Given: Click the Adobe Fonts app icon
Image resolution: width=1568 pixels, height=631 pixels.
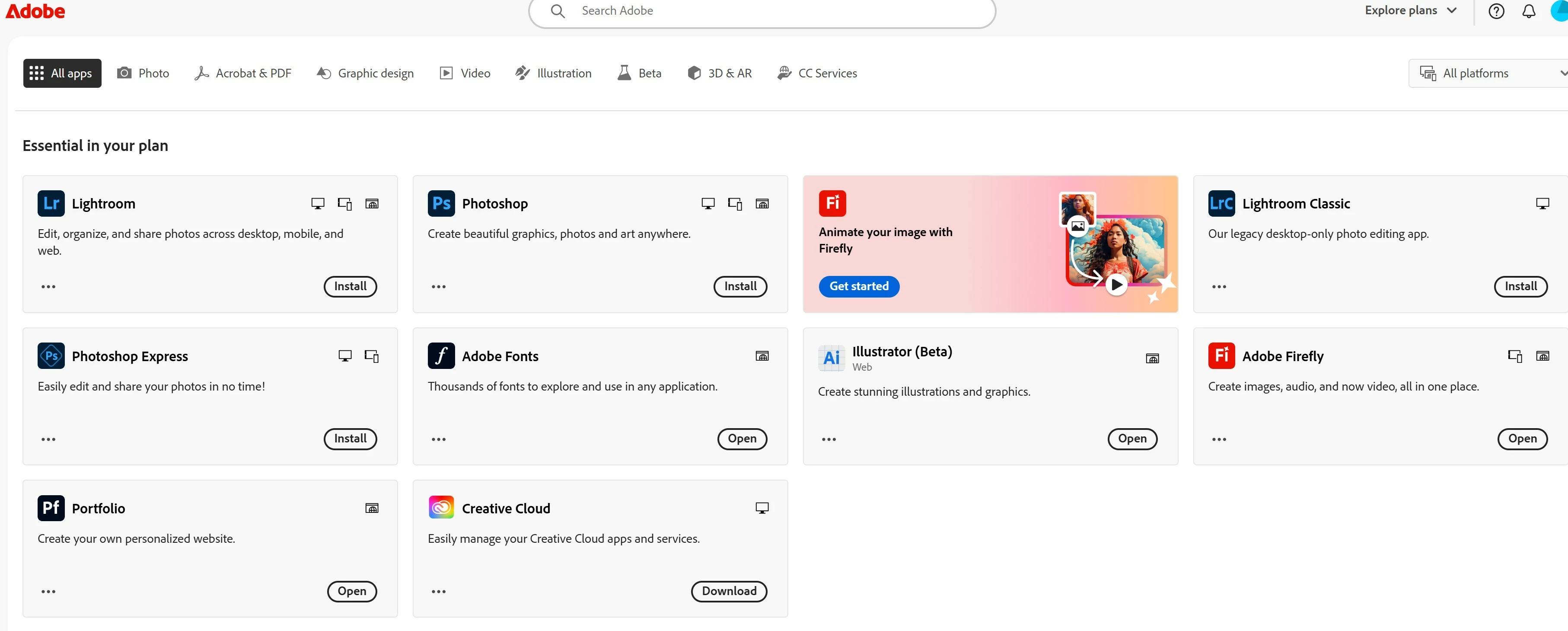Looking at the screenshot, I should pos(441,356).
